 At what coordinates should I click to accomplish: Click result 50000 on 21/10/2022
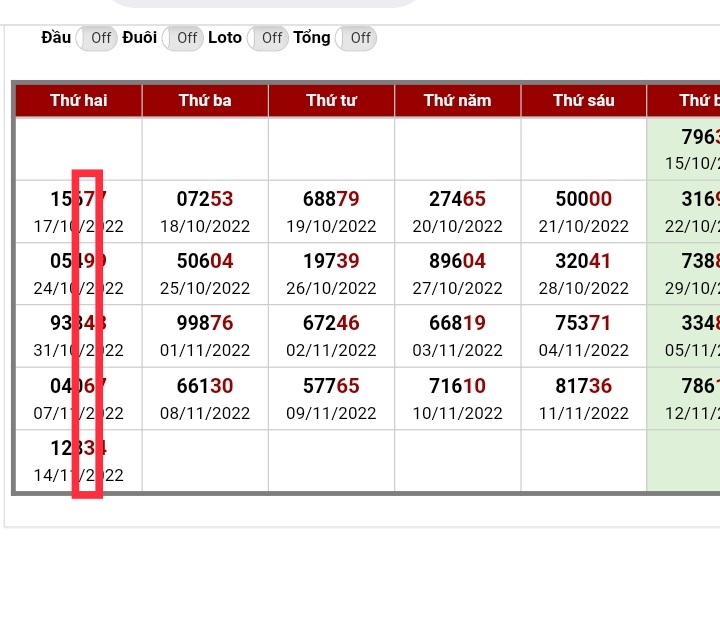click(x=583, y=199)
